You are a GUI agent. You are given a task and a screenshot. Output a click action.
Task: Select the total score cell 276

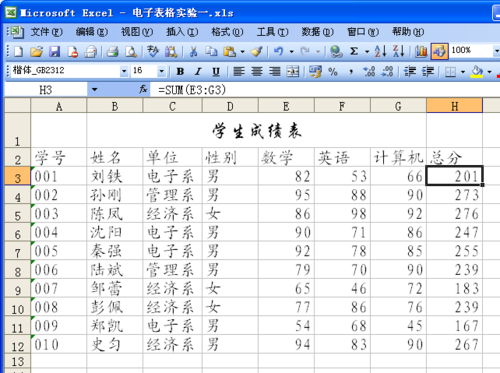pyautogui.click(x=454, y=214)
